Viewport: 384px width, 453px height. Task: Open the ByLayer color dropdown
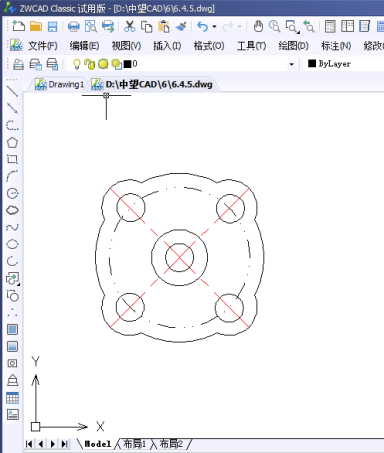(343, 64)
